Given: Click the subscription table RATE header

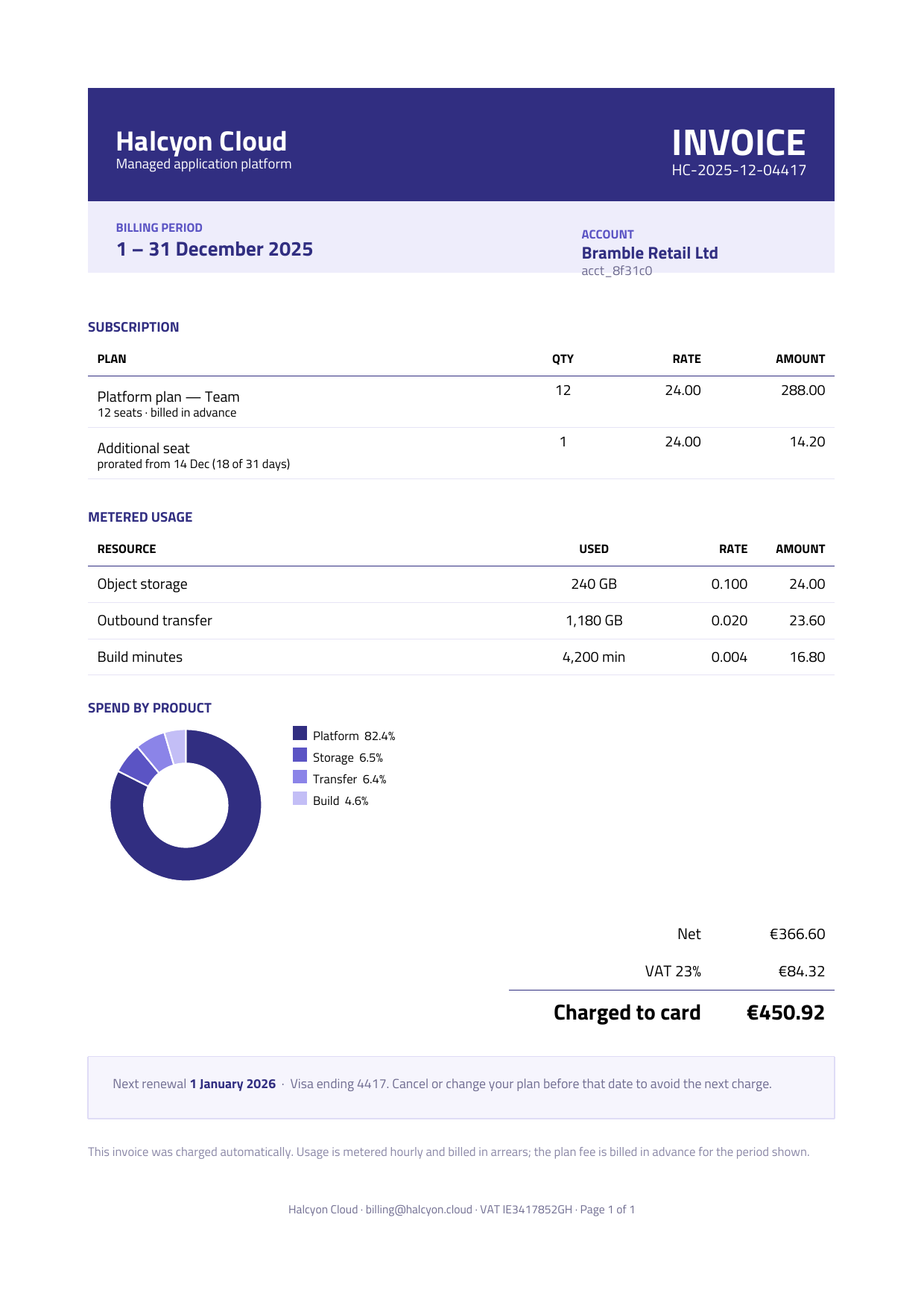Looking at the screenshot, I should click(x=686, y=359).
